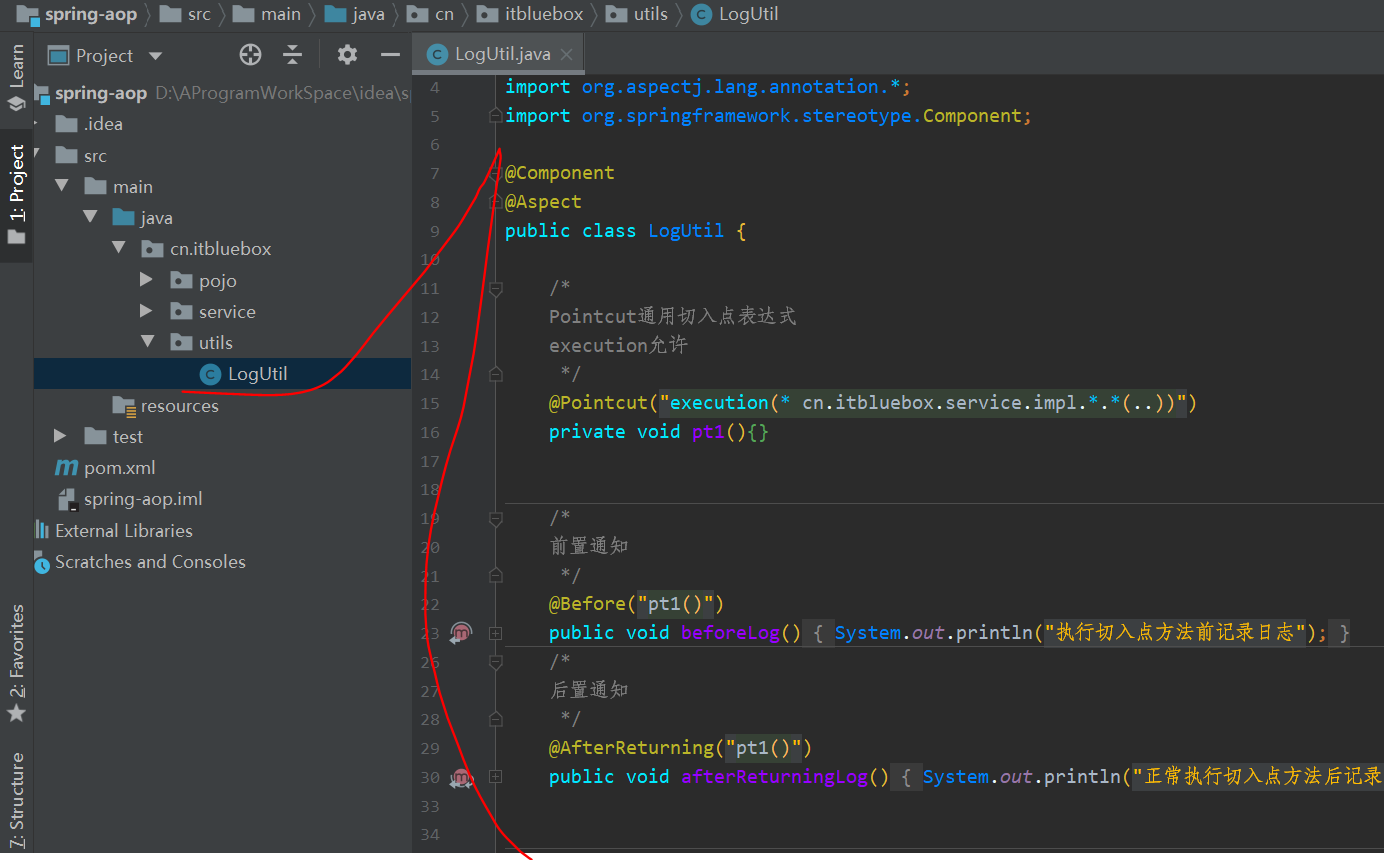The width and height of the screenshot is (1384, 860).
Task: Expand the pojo package arrow
Action: click(147, 280)
